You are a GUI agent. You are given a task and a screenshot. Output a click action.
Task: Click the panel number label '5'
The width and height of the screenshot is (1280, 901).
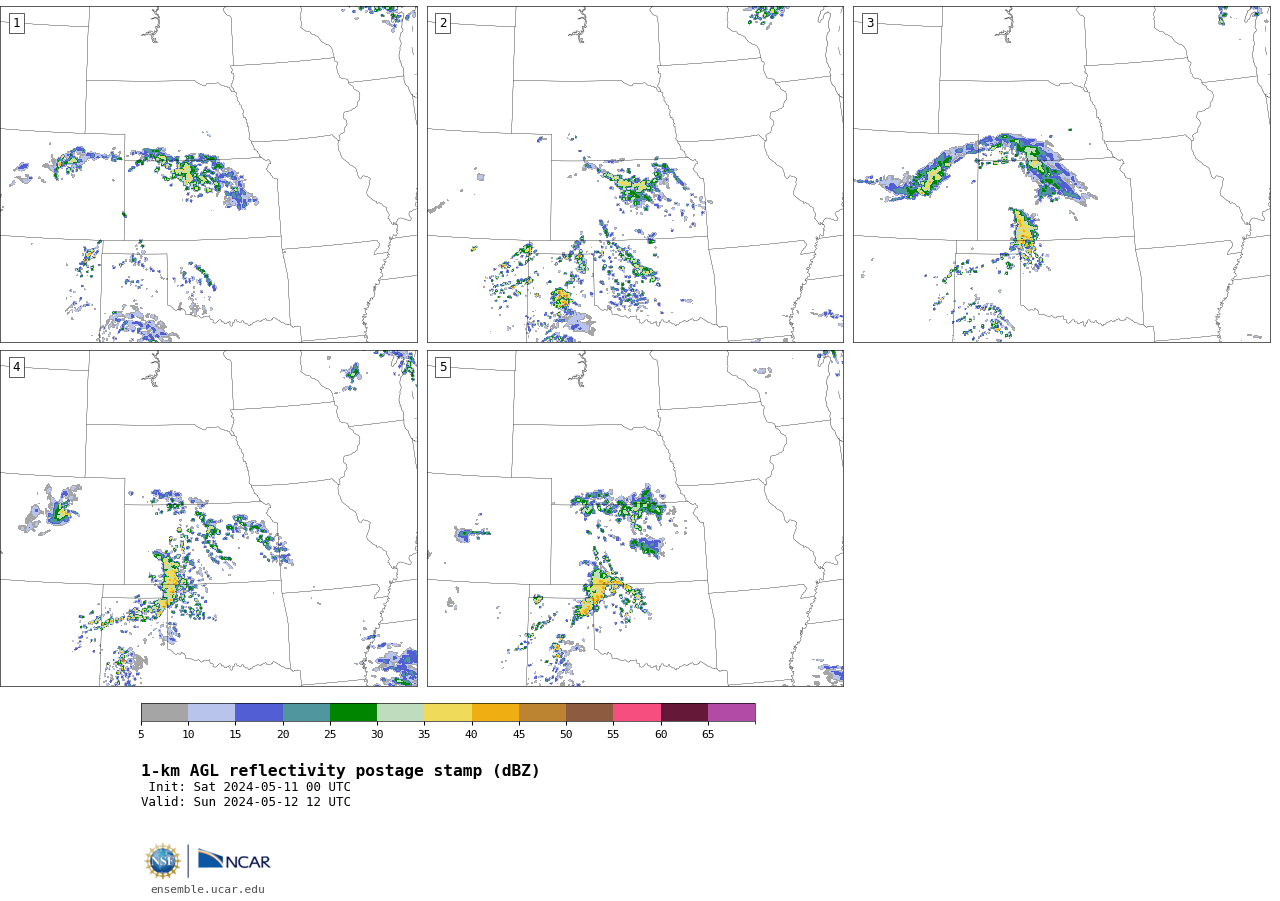coord(443,367)
